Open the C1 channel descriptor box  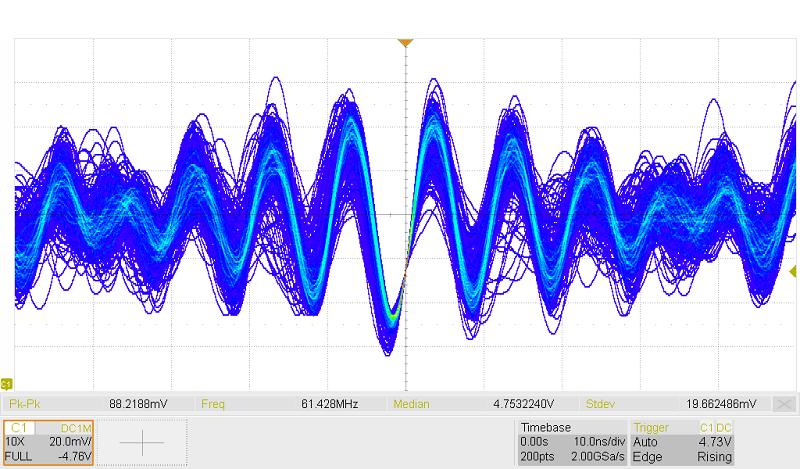(48, 442)
